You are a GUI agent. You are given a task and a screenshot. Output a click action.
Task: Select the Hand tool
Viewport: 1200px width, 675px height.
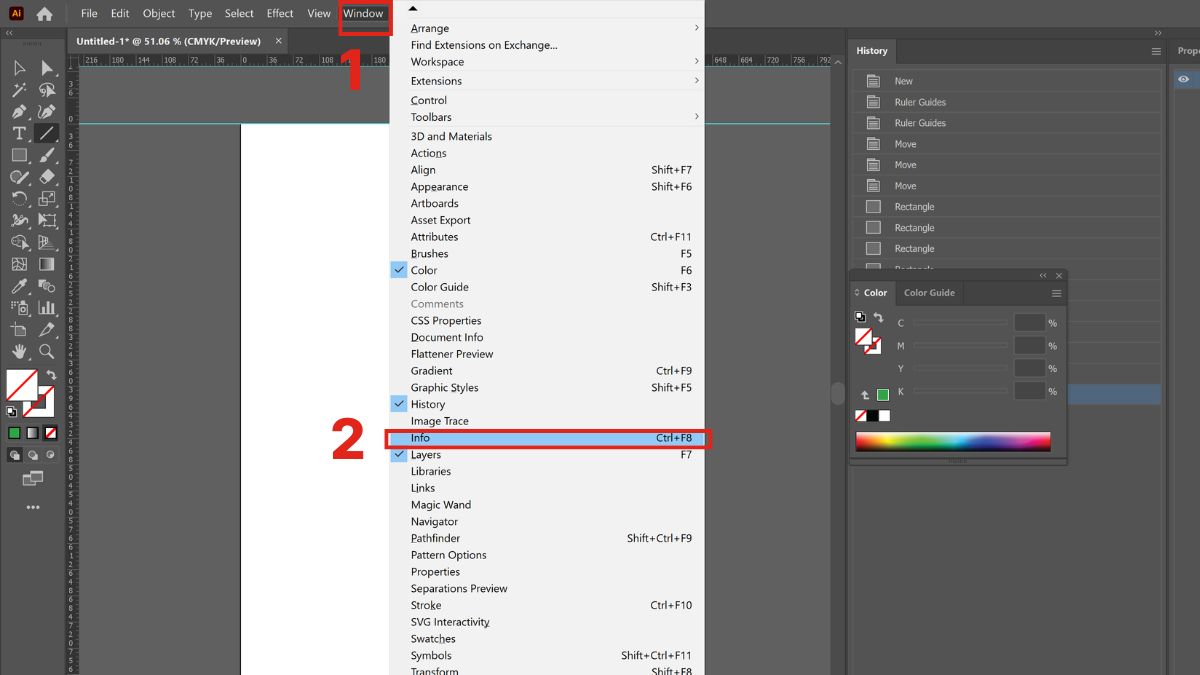tap(19, 352)
